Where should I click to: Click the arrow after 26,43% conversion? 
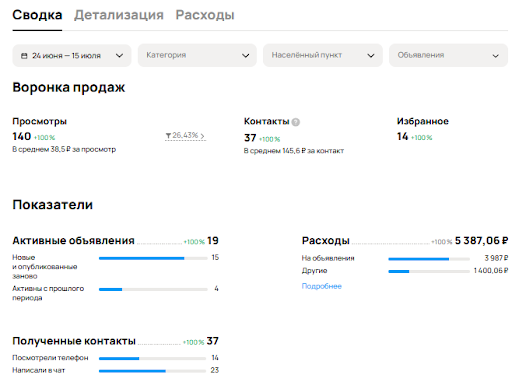(x=202, y=136)
